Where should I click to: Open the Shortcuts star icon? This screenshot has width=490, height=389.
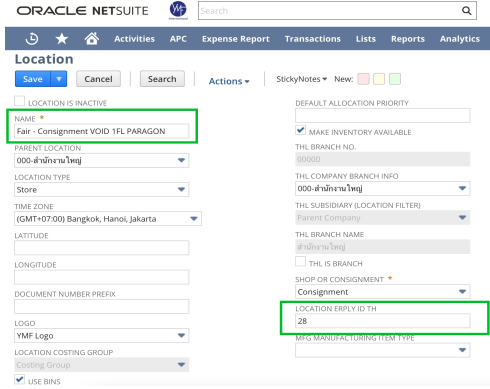coord(62,39)
